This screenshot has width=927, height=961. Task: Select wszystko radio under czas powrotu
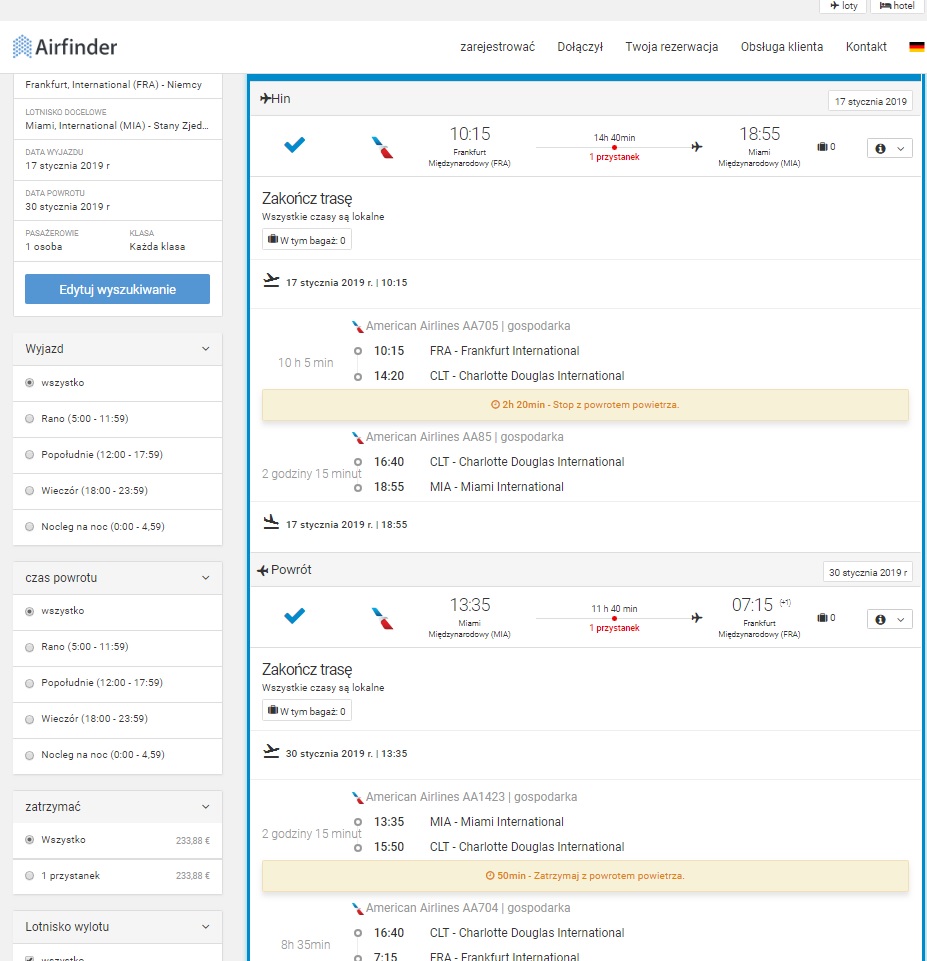(29, 611)
